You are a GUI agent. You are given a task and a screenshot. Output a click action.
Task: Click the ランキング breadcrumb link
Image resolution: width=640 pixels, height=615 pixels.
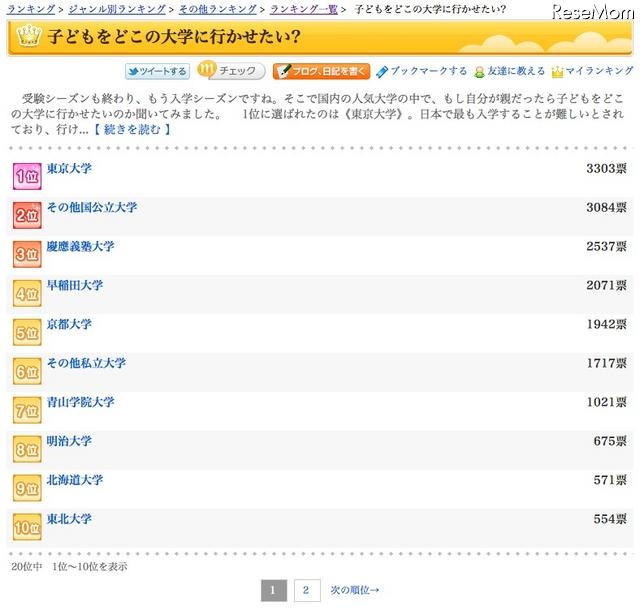pos(31,9)
